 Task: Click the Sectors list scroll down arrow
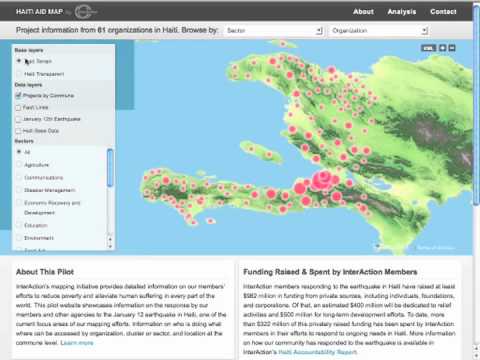click(110, 247)
